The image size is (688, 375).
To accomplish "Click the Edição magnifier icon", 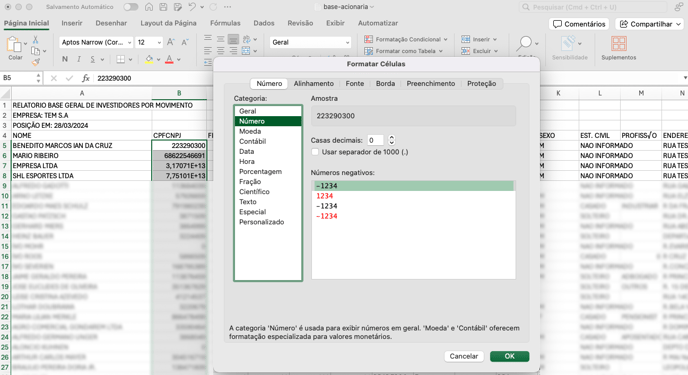I will pyautogui.click(x=524, y=43).
